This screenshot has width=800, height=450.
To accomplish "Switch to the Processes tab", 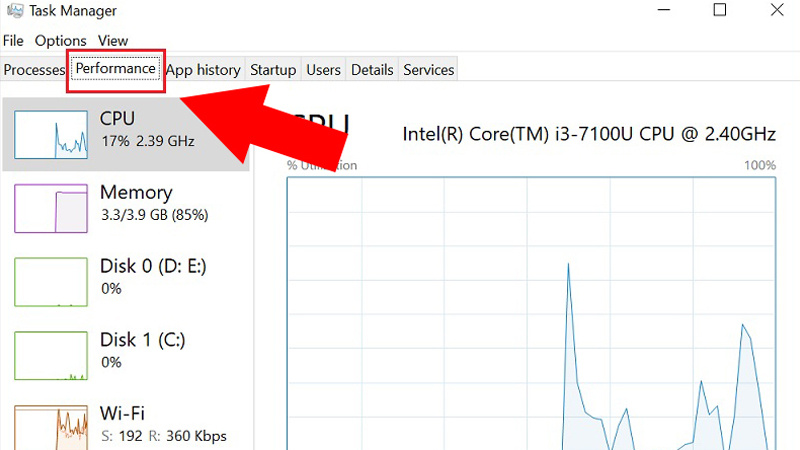I will click(35, 70).
